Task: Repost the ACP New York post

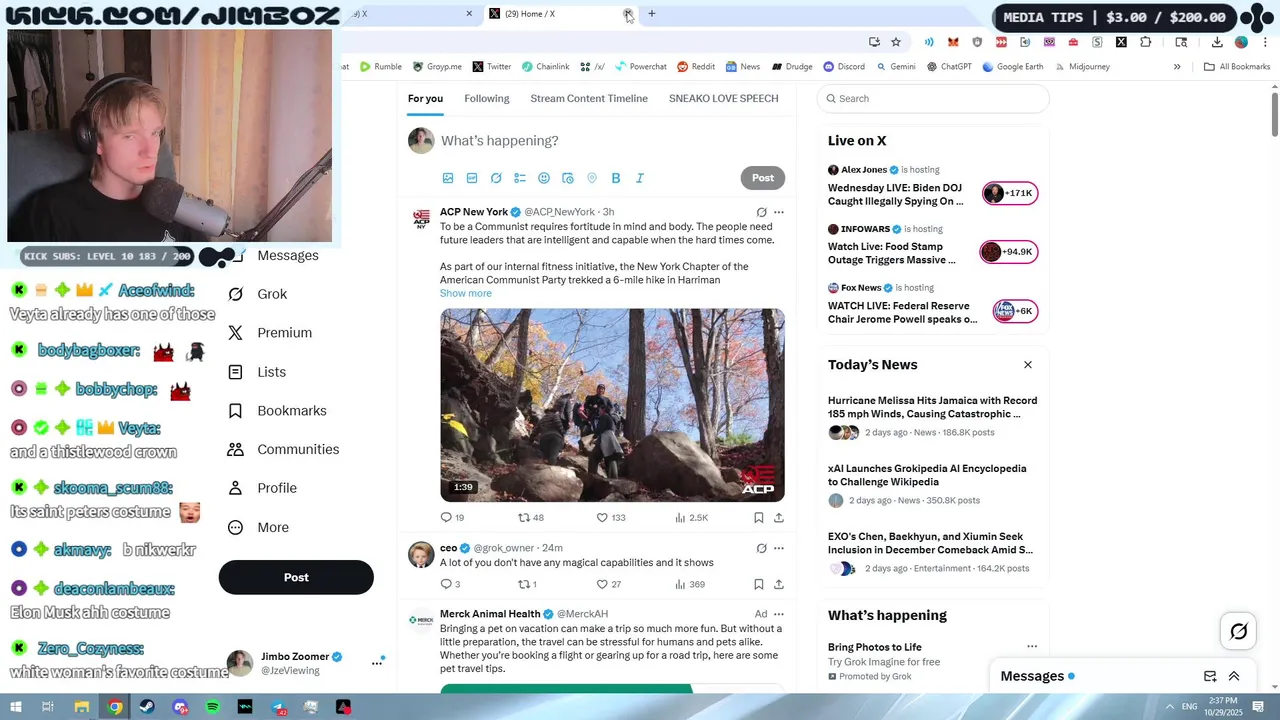Action: pyautogui.click(x=530, y=517)
